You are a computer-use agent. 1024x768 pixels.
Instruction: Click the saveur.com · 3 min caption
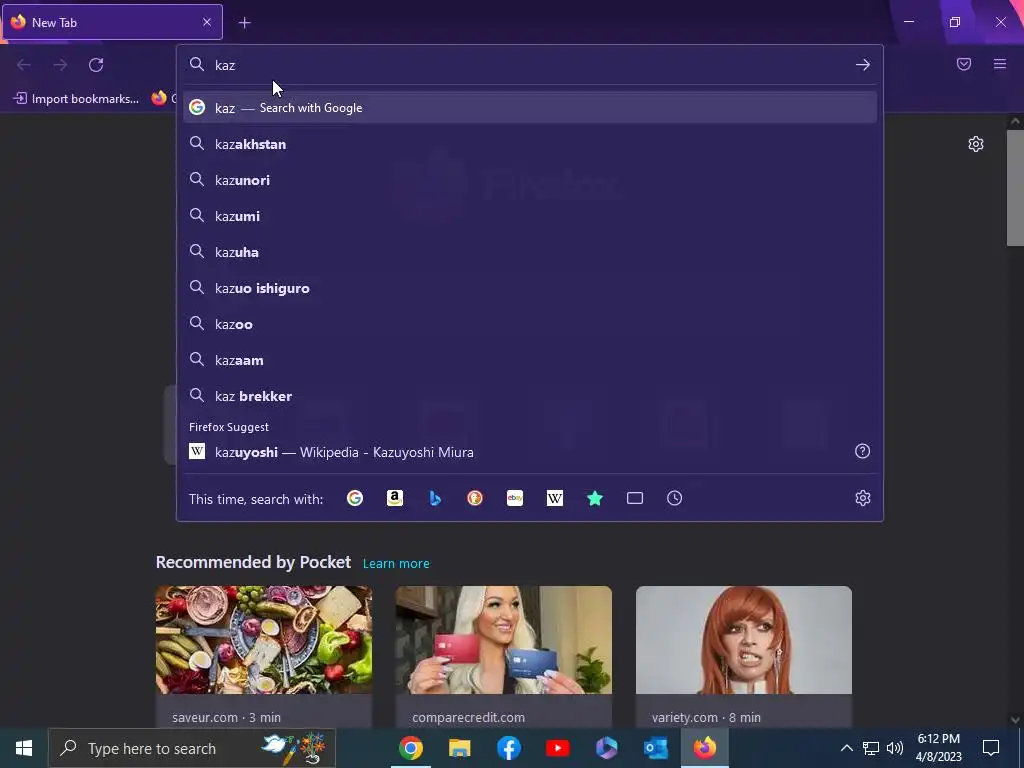pyautogui.click(x=227, y=717)
